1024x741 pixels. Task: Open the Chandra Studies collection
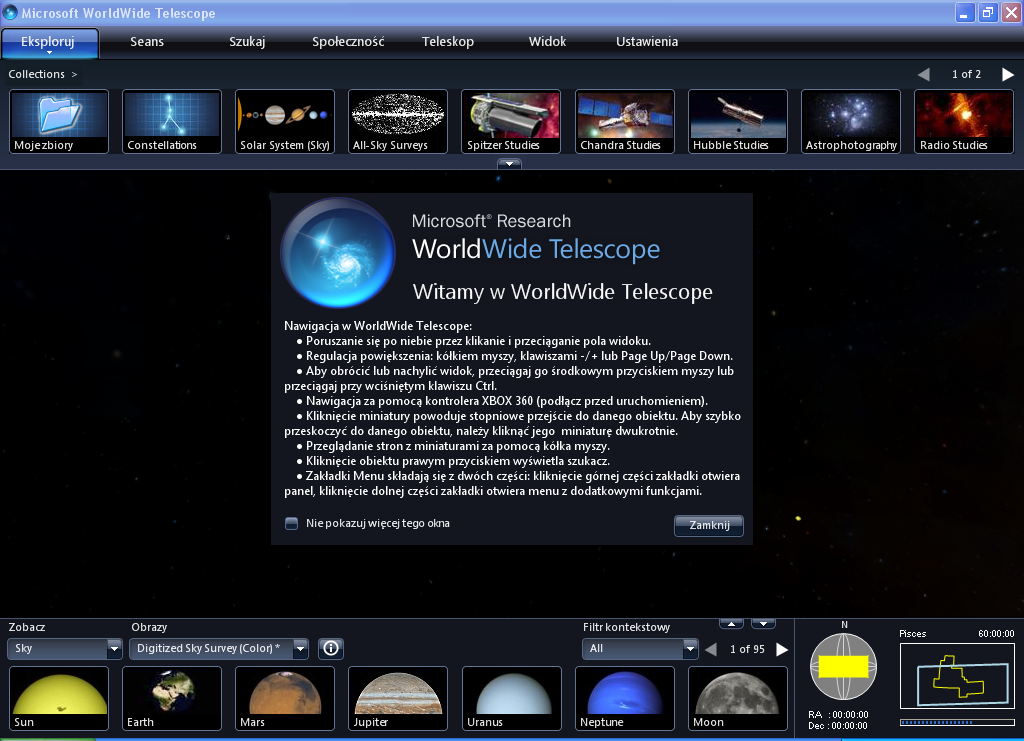click(x=624, y=118)
